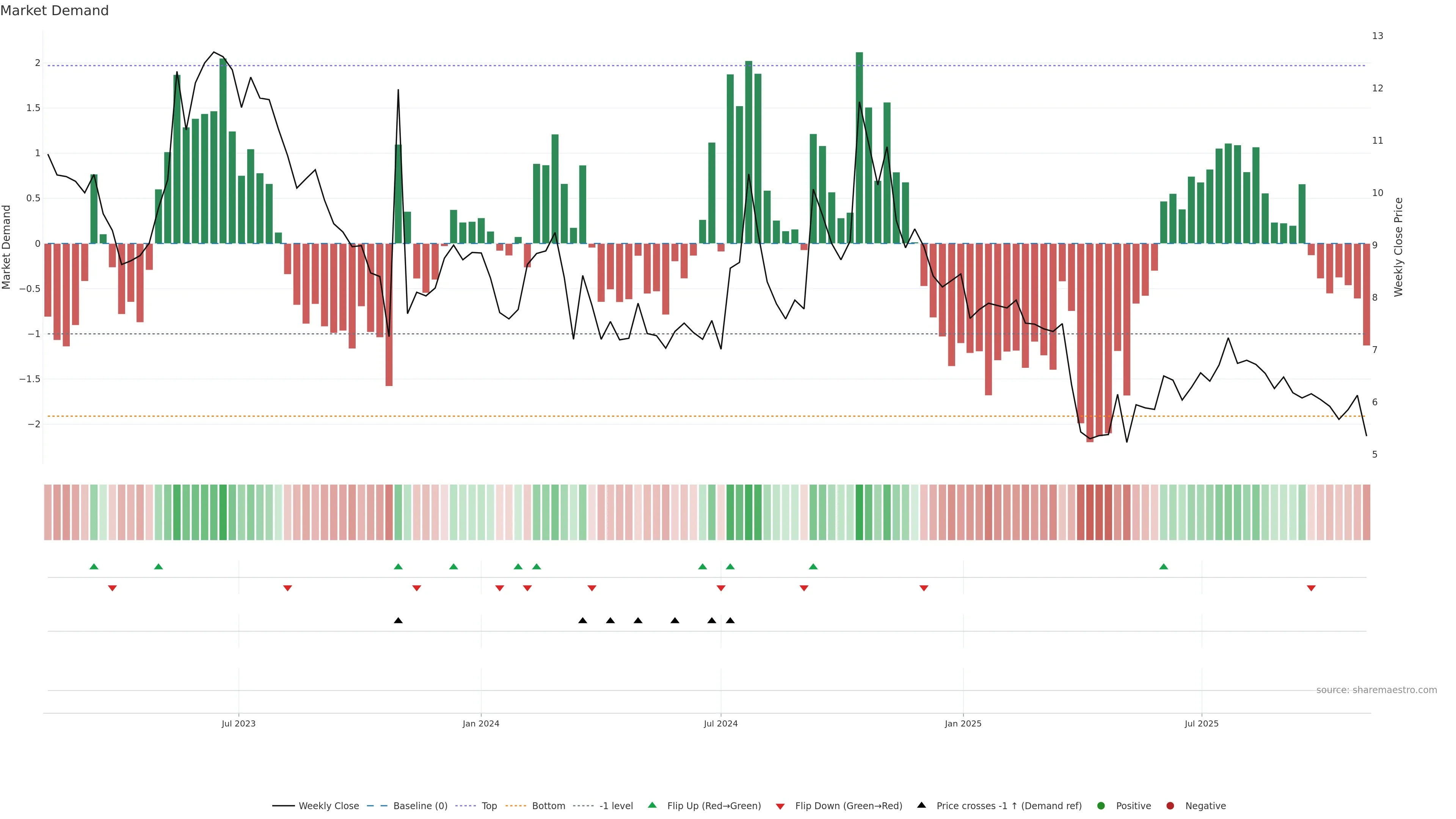Click the rightmost green flip-up marker before Jul 2025
This screenshot has height=819, width=1456.
tap(1163, 566)
